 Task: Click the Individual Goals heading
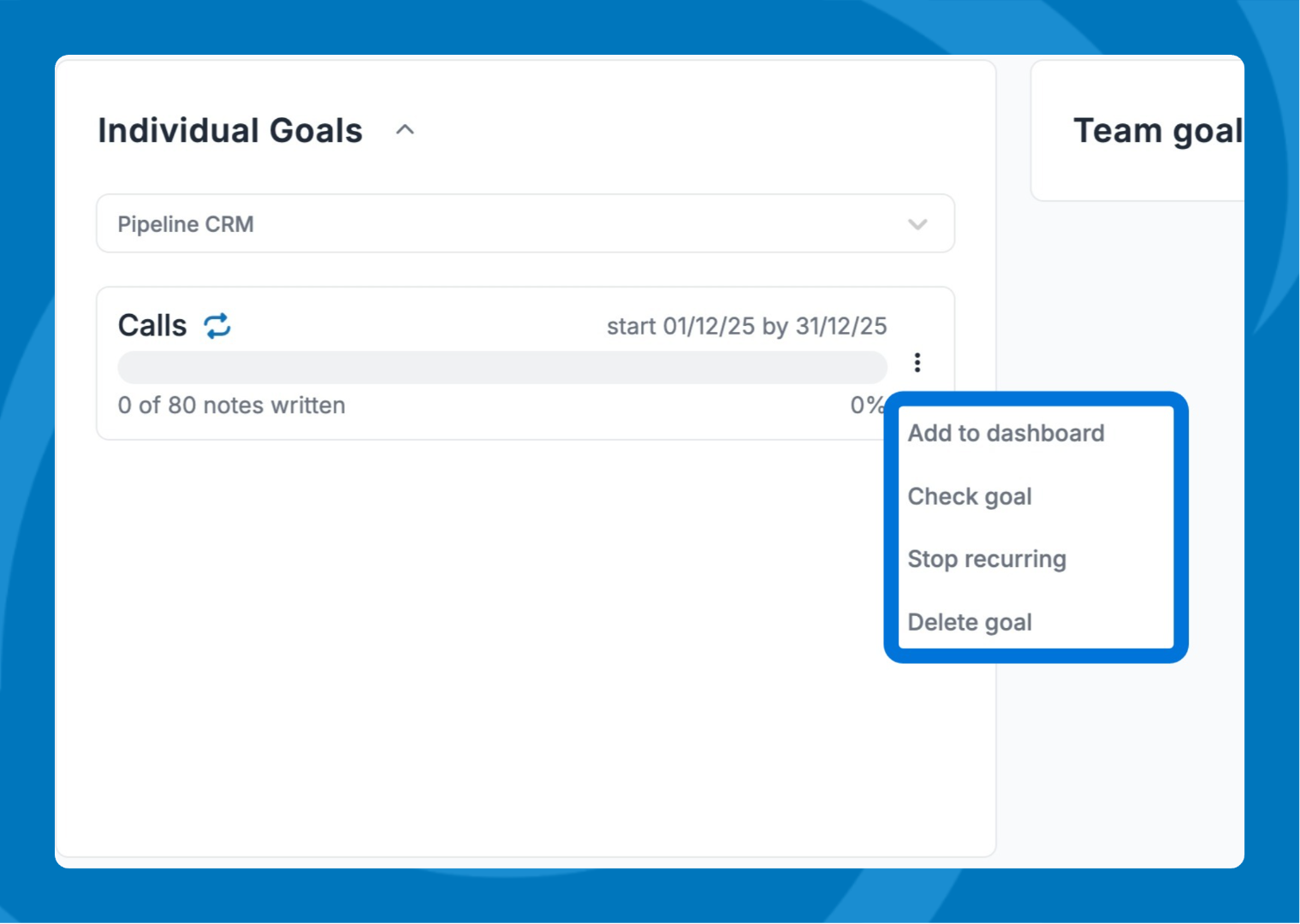(x=230, y=130)
